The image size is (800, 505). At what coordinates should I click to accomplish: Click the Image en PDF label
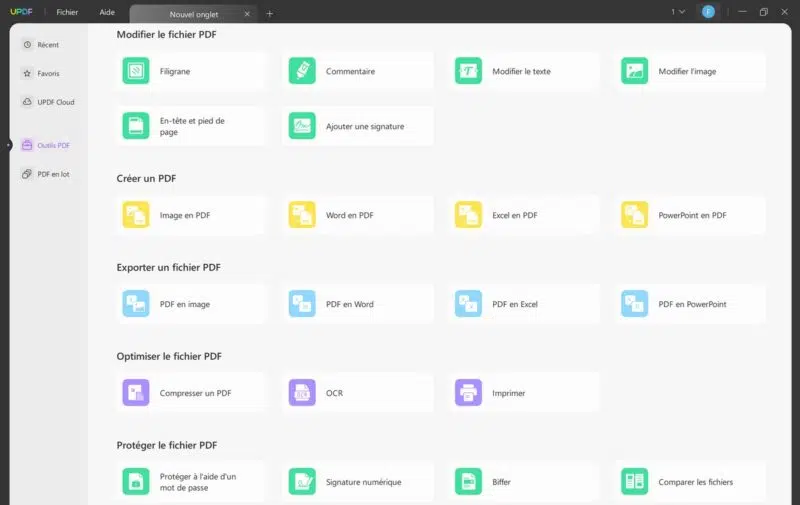[185, 215]
